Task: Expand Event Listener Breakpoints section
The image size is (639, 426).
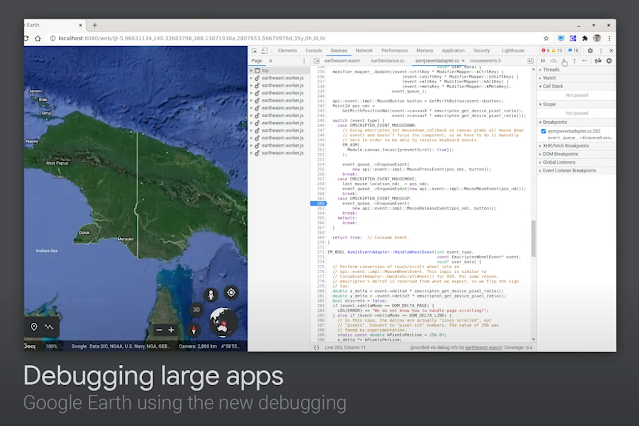Action: (576, 171)
